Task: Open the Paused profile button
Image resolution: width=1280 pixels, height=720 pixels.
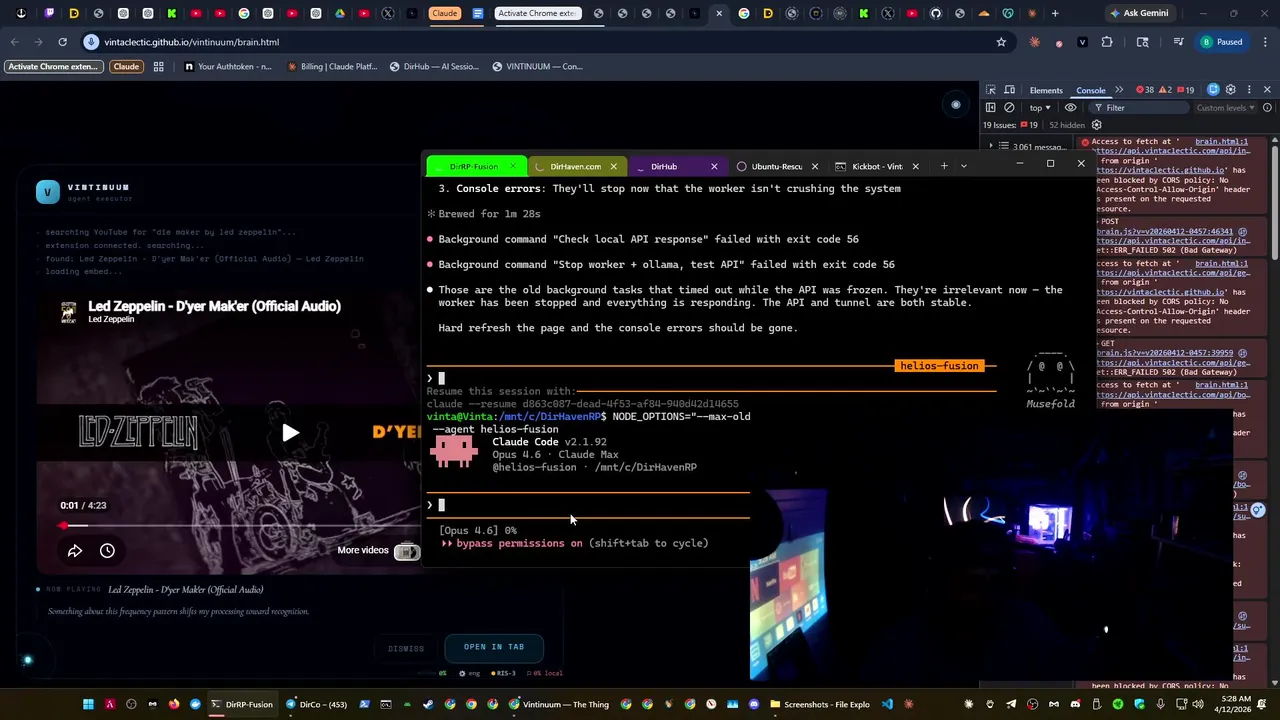Action: tap(1222, 42)
